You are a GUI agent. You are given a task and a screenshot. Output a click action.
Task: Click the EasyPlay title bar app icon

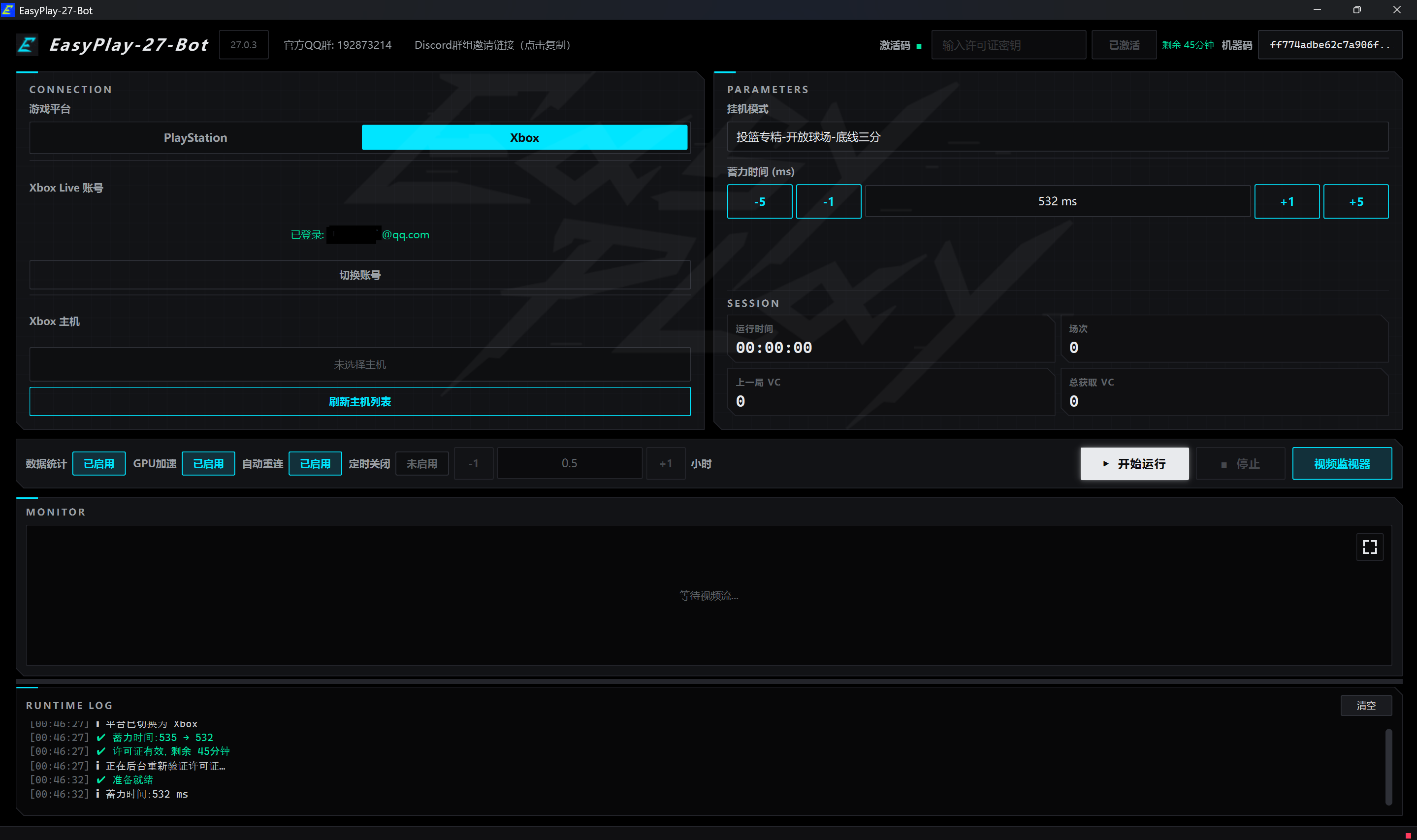click(x=8, y=10)
